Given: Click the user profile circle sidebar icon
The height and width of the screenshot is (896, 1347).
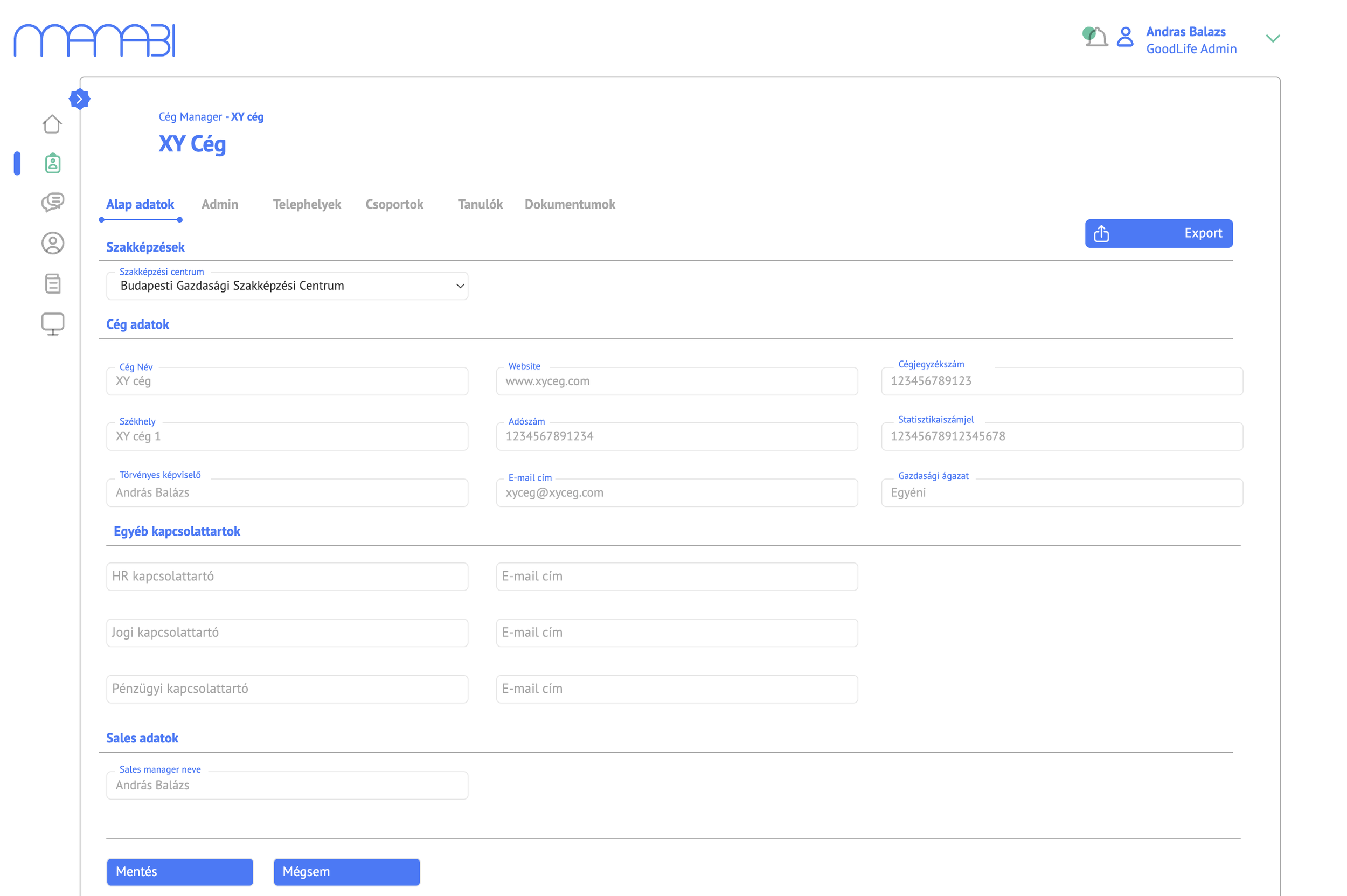Looking at the screenshot, I should coord(53,244).
